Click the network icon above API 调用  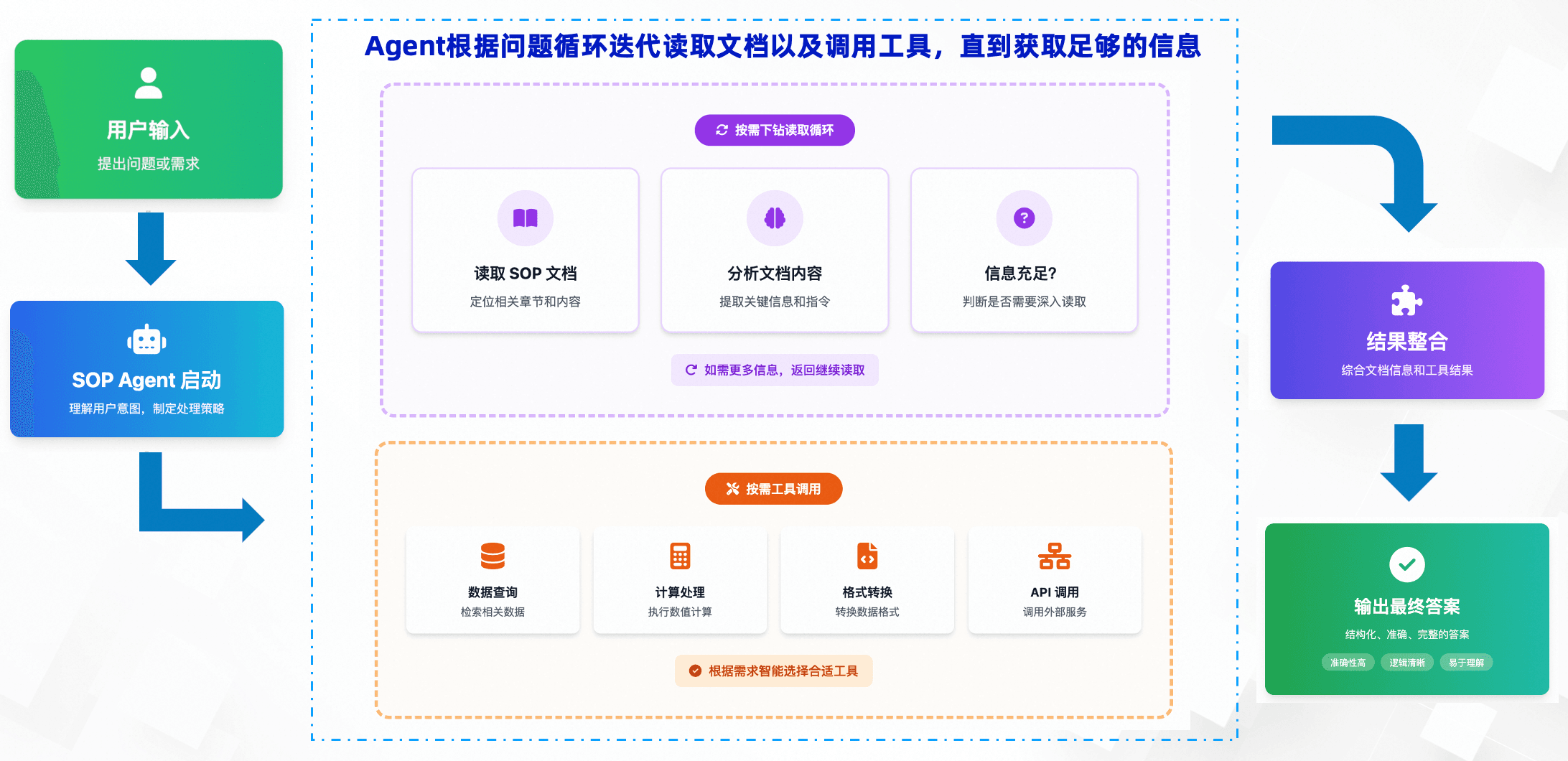pos(1054,556)
